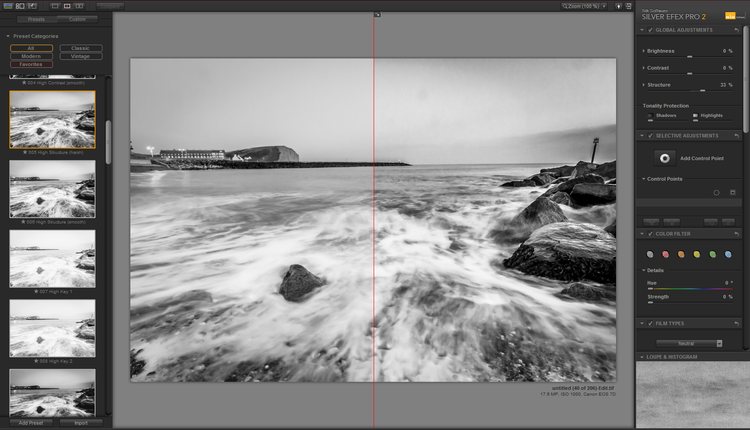Screen dimensions: 750x430
Task: Select the Classic preset category
Action: point(80,48)
